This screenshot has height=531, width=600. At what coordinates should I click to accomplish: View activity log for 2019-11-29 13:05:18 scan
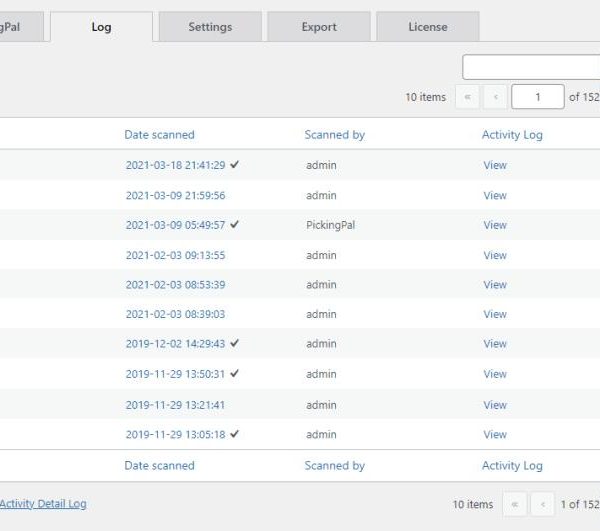click(495, 434)
